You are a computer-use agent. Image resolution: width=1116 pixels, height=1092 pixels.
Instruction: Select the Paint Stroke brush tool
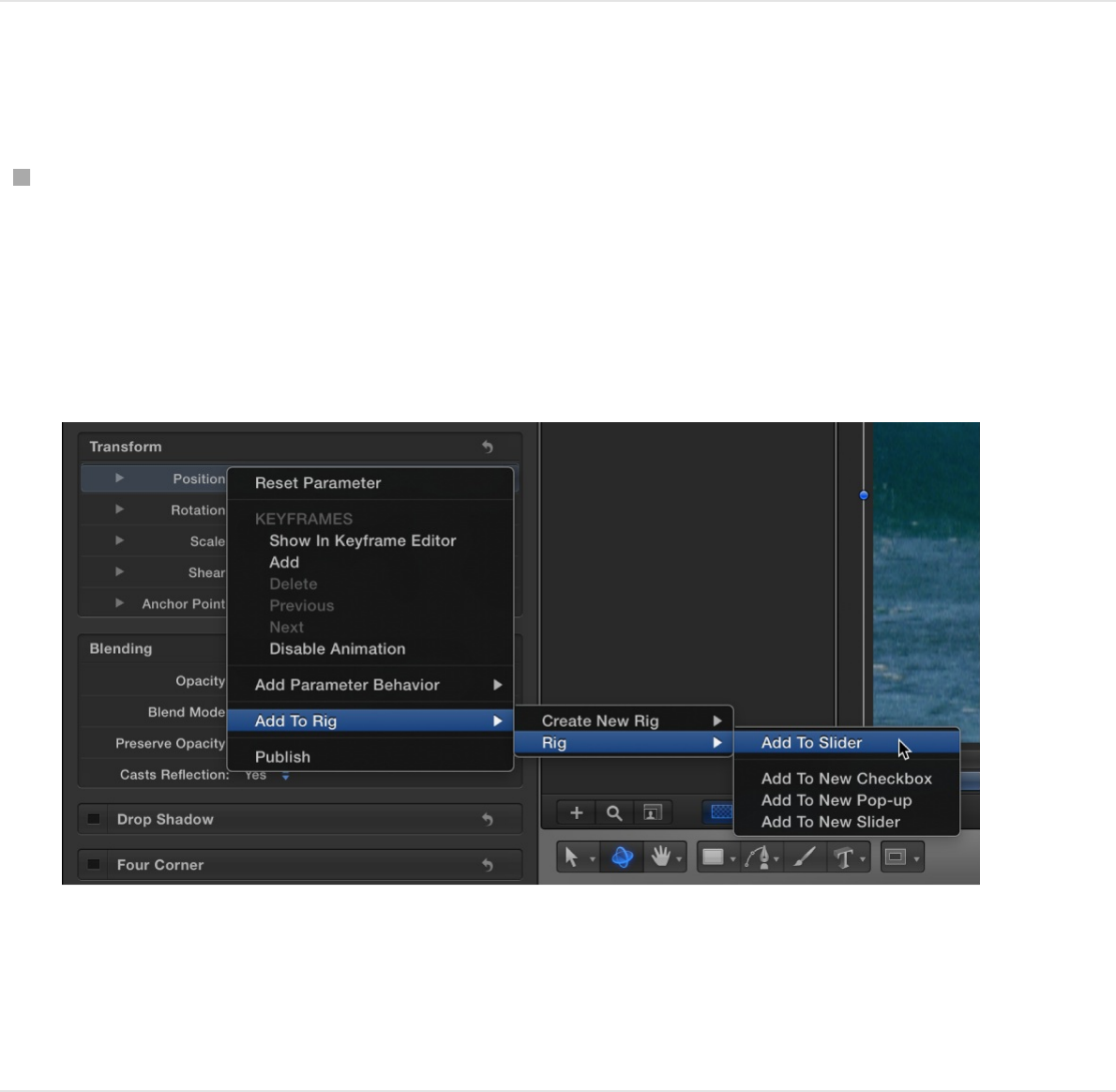point(805,857)
